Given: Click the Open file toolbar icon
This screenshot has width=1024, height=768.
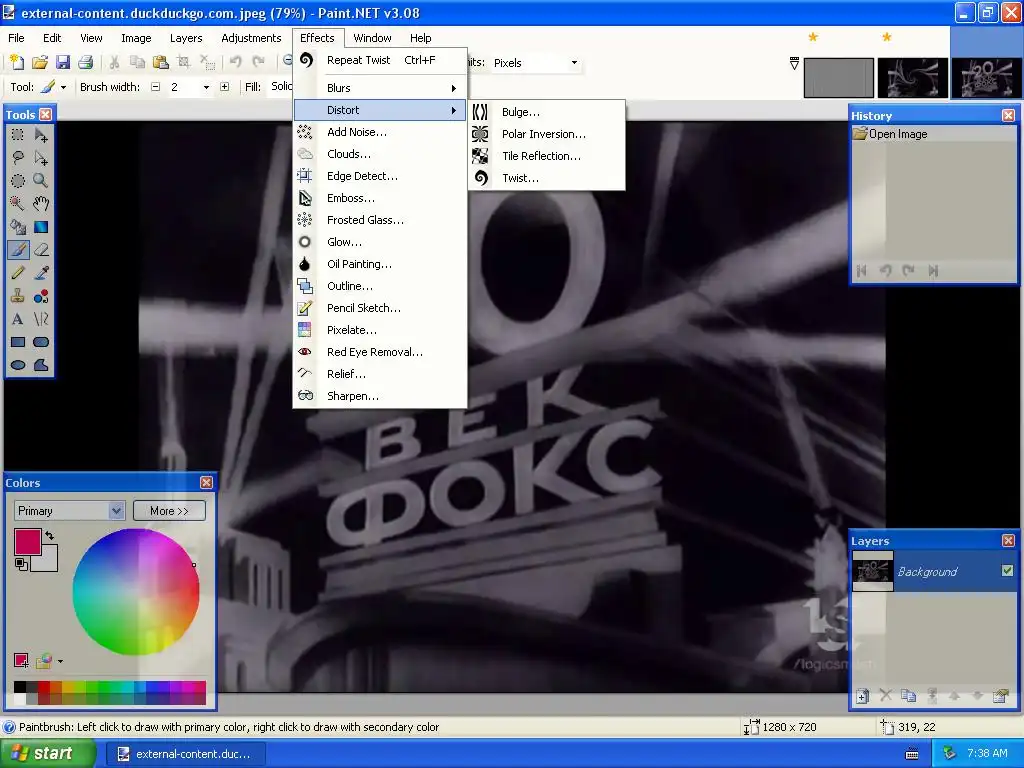Looking at the screenshot, I should (40, 62).
